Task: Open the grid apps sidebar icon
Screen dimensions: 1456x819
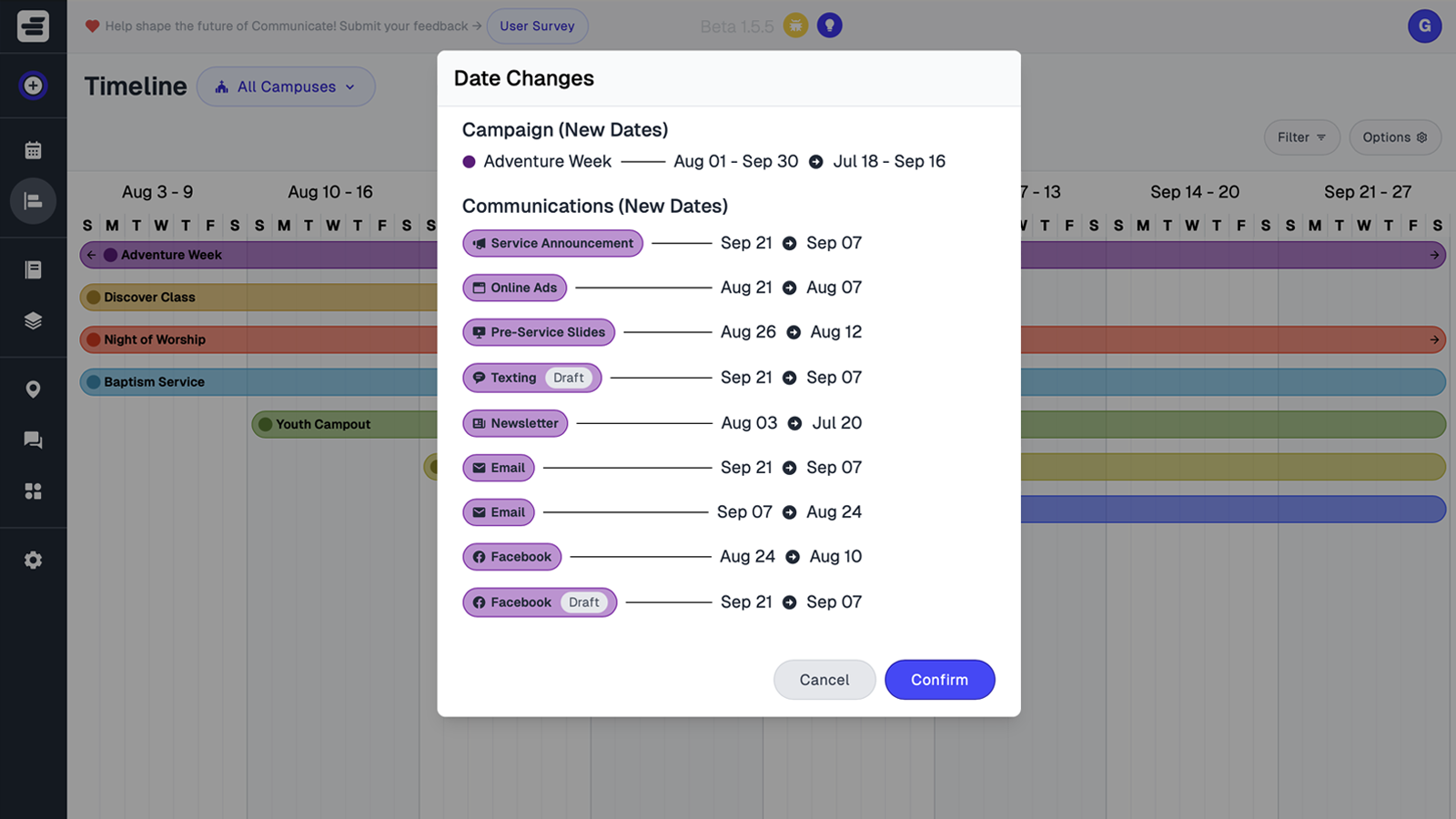Action: coord(34,491)
